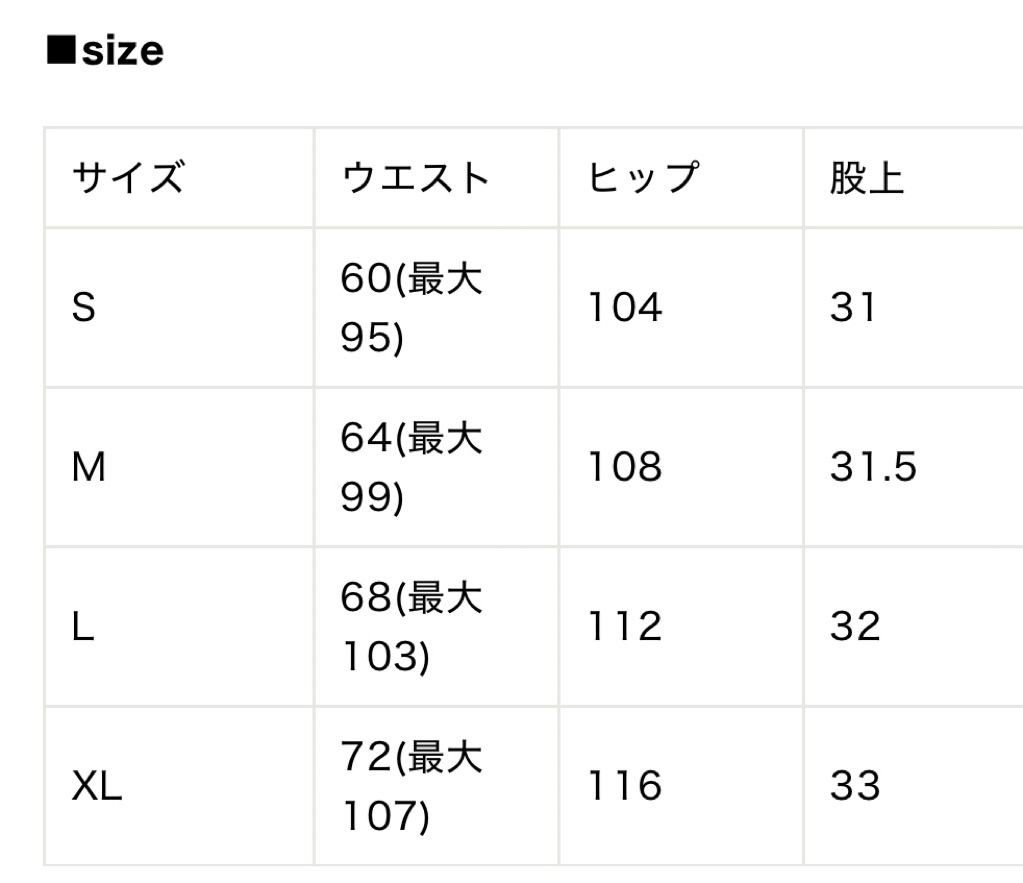
Task: Select waist cell 72(最大107)
Action: pyautogui.click(x=412, y=787)
